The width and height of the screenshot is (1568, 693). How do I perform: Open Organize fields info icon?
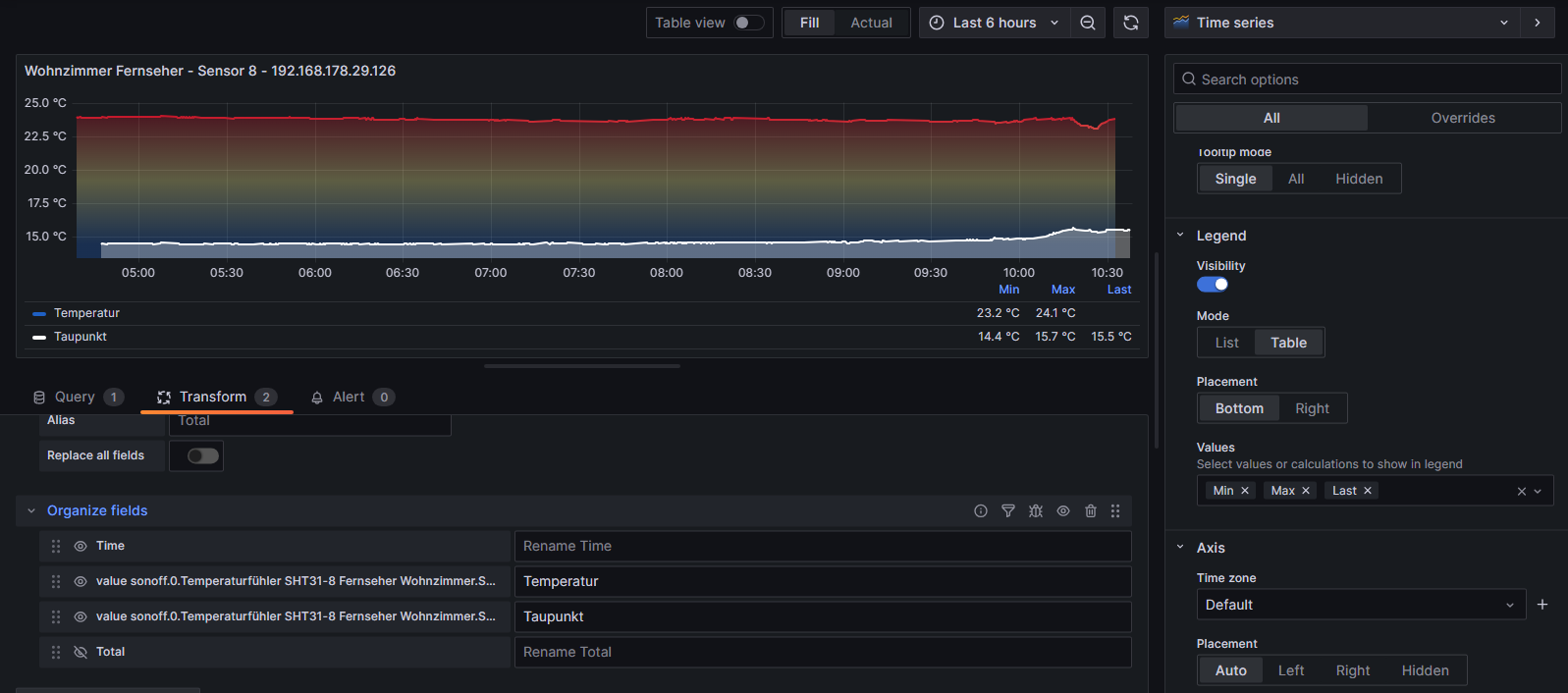pos(981,510)
